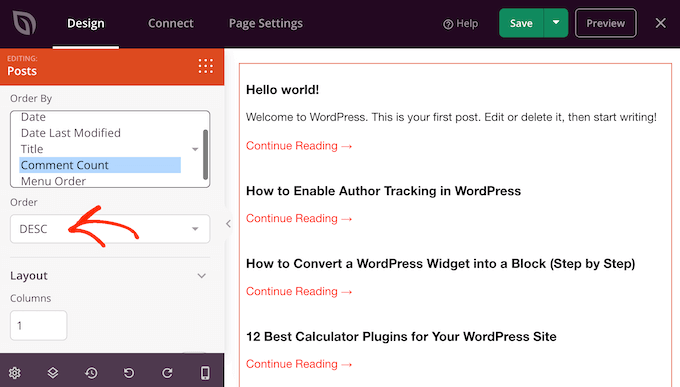Viewport: 680px width, 387px height.
Task: Click the undo arrow icon
Action: coord(129,373)
